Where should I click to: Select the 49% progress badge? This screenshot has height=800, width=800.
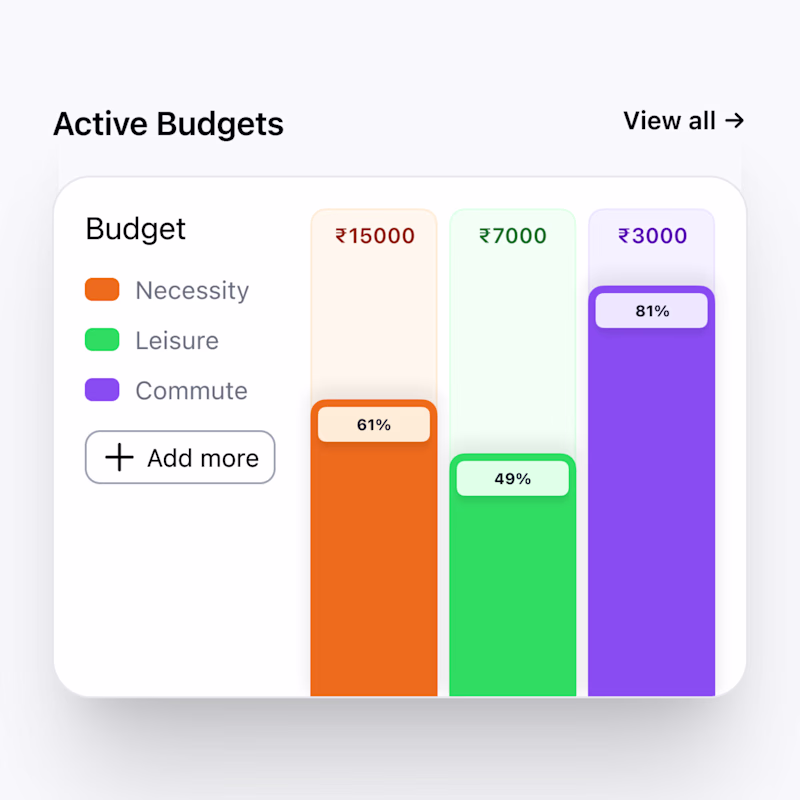click(x=513, y=479)
